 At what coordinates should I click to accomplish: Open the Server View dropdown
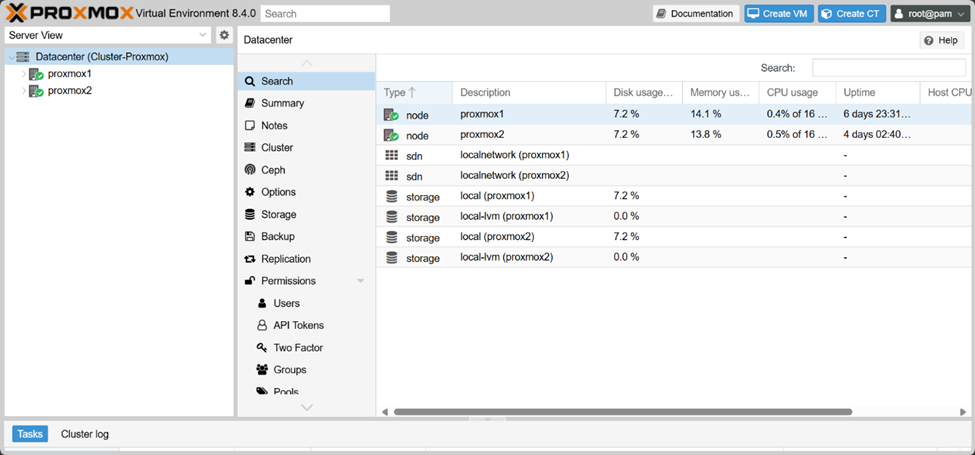click(107, 35)
